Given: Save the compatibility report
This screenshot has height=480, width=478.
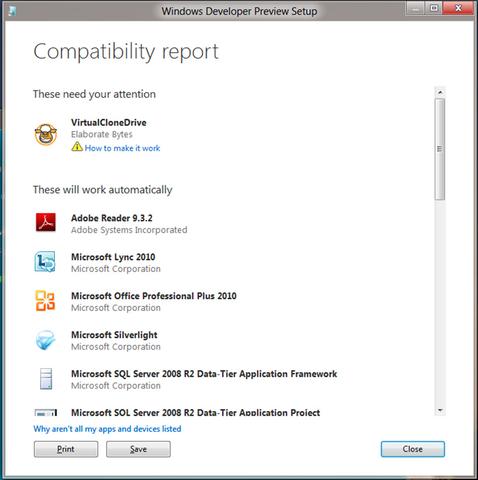Looking at the screenshot, I should tap(138, 449).
